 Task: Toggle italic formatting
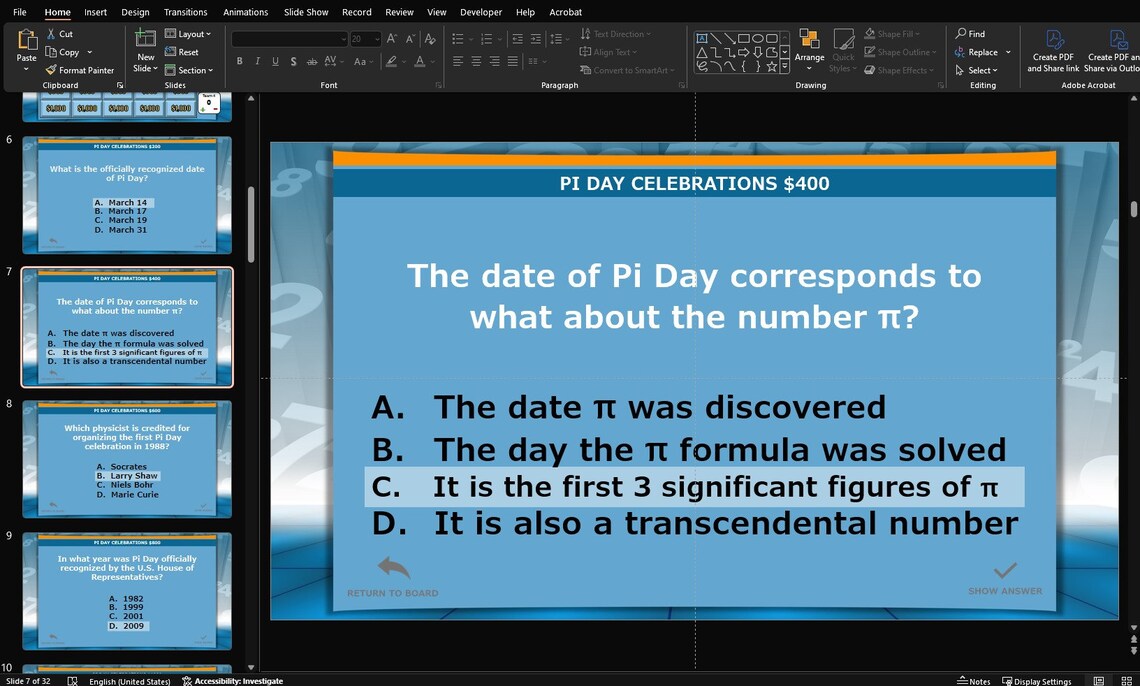coord(256,61)
